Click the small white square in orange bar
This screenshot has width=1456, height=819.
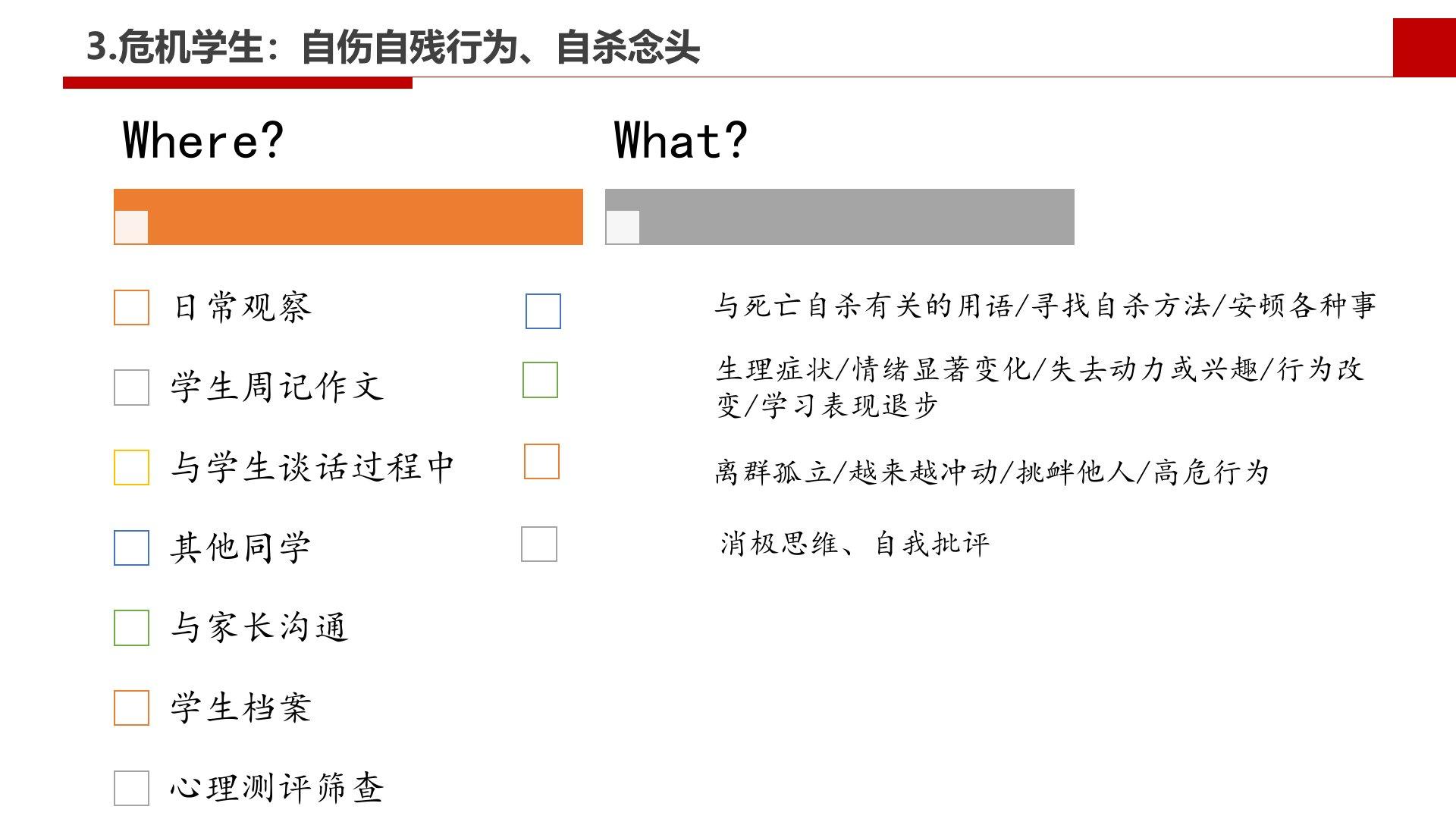pyautogui.click(x=131, y=227)
